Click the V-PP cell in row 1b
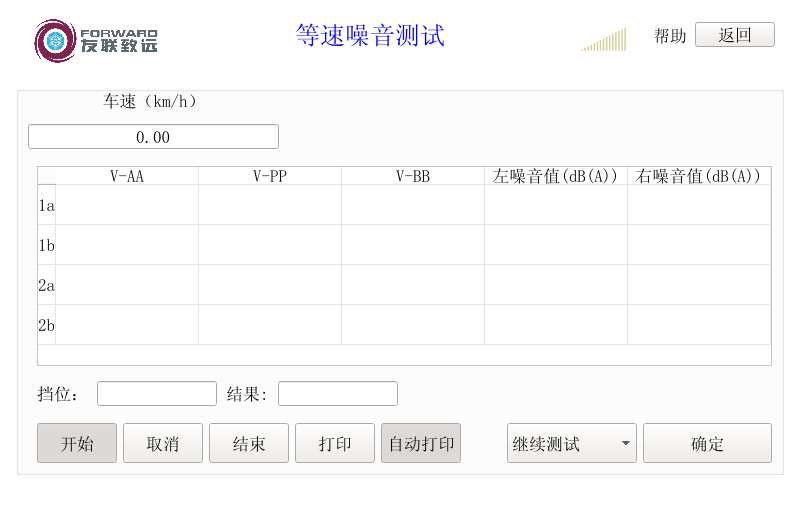 click(270, 245)
